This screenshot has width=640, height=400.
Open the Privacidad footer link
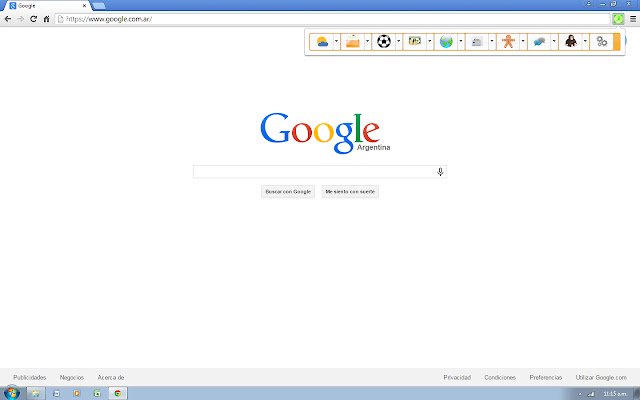pos(457,378)
